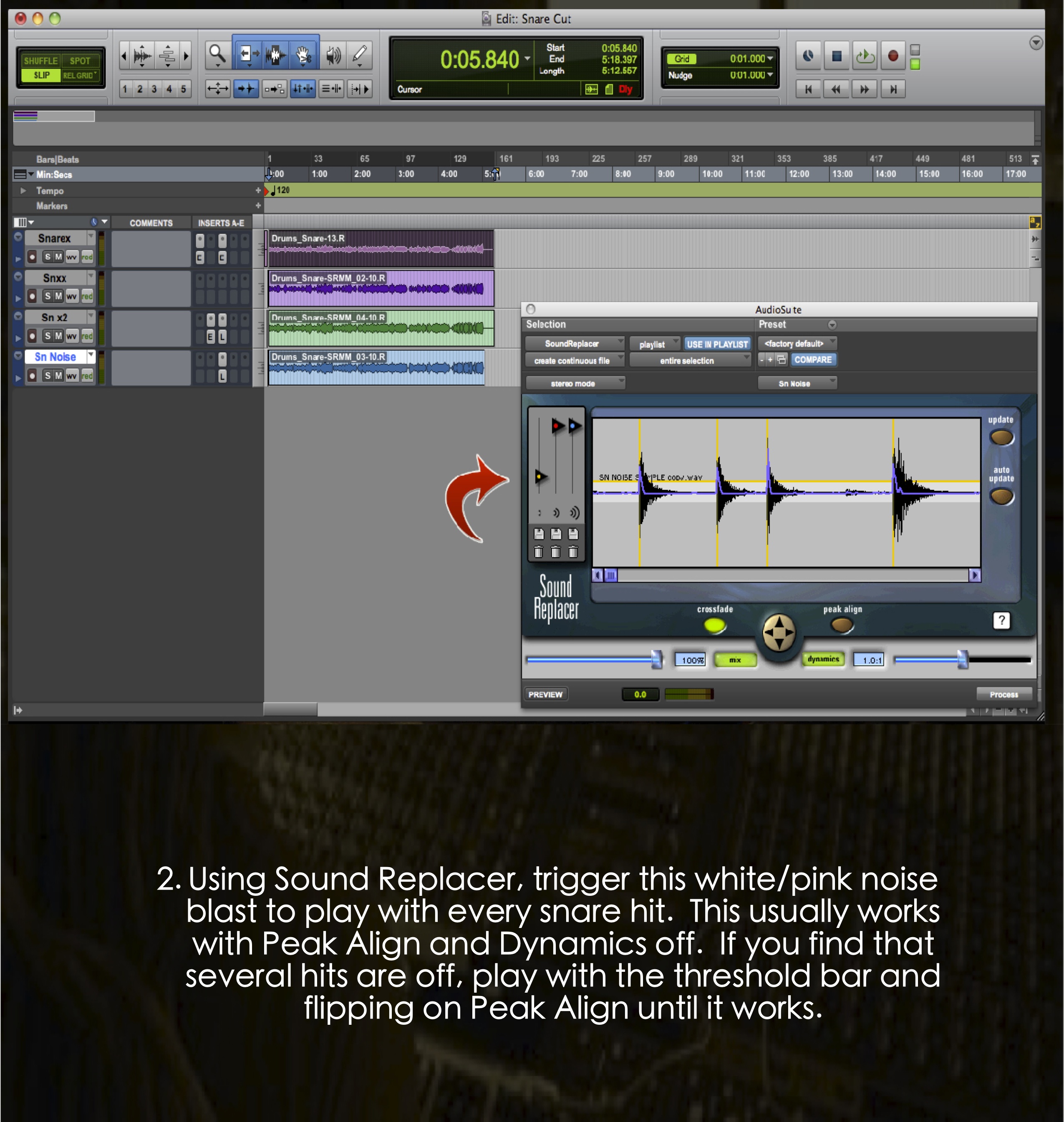
Task: Click the SoundReplacer help question mark
Action: [x=1001, y=620]
